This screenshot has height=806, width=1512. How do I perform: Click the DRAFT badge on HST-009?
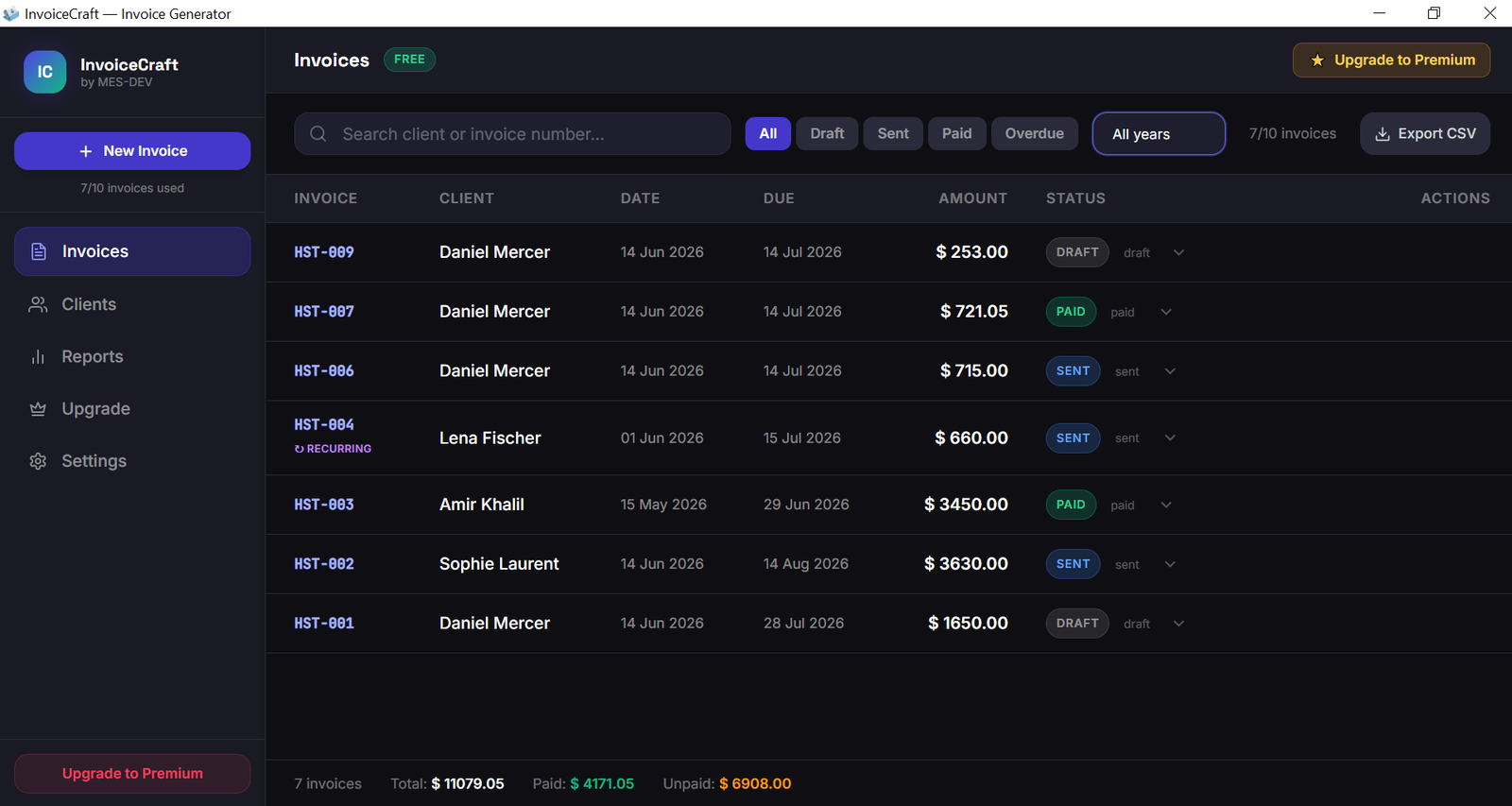1077,252
